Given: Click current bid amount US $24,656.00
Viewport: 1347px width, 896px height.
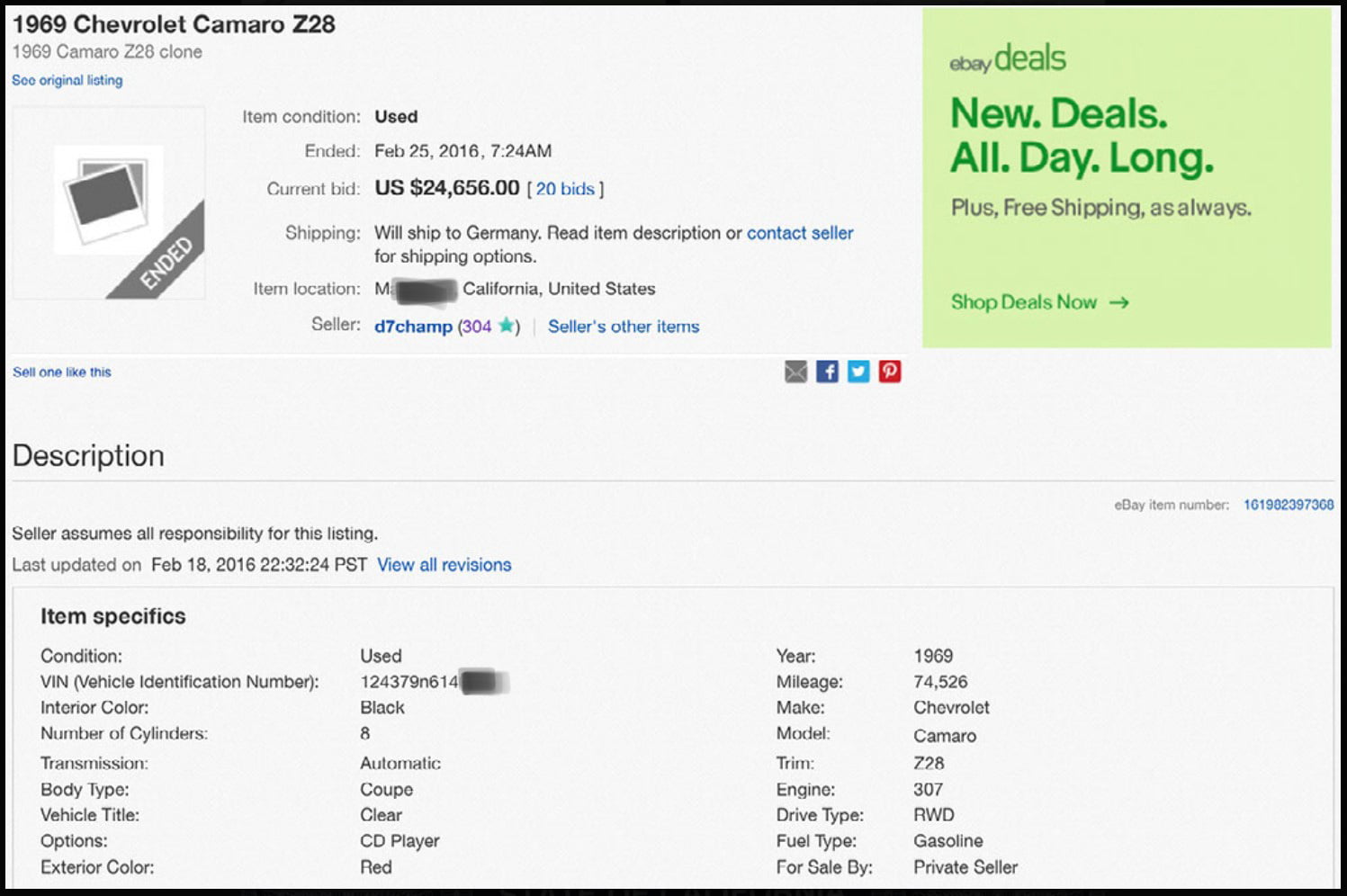Looking at the screenshot, I should [447, 188].
